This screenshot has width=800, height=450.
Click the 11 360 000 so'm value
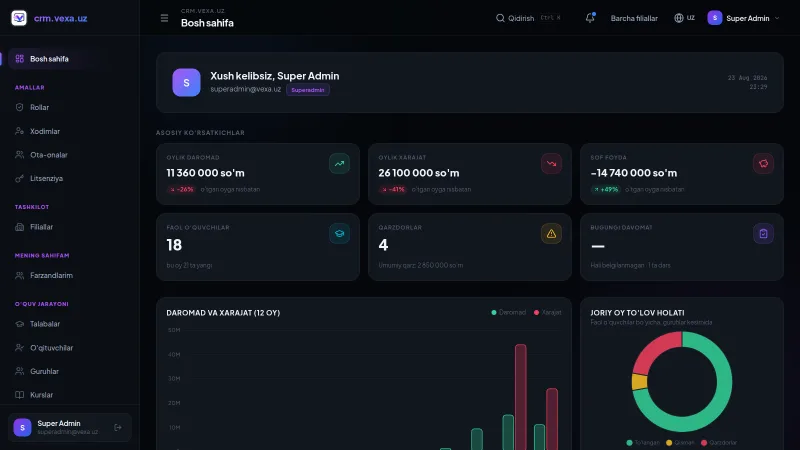click(x=205, y=173)
